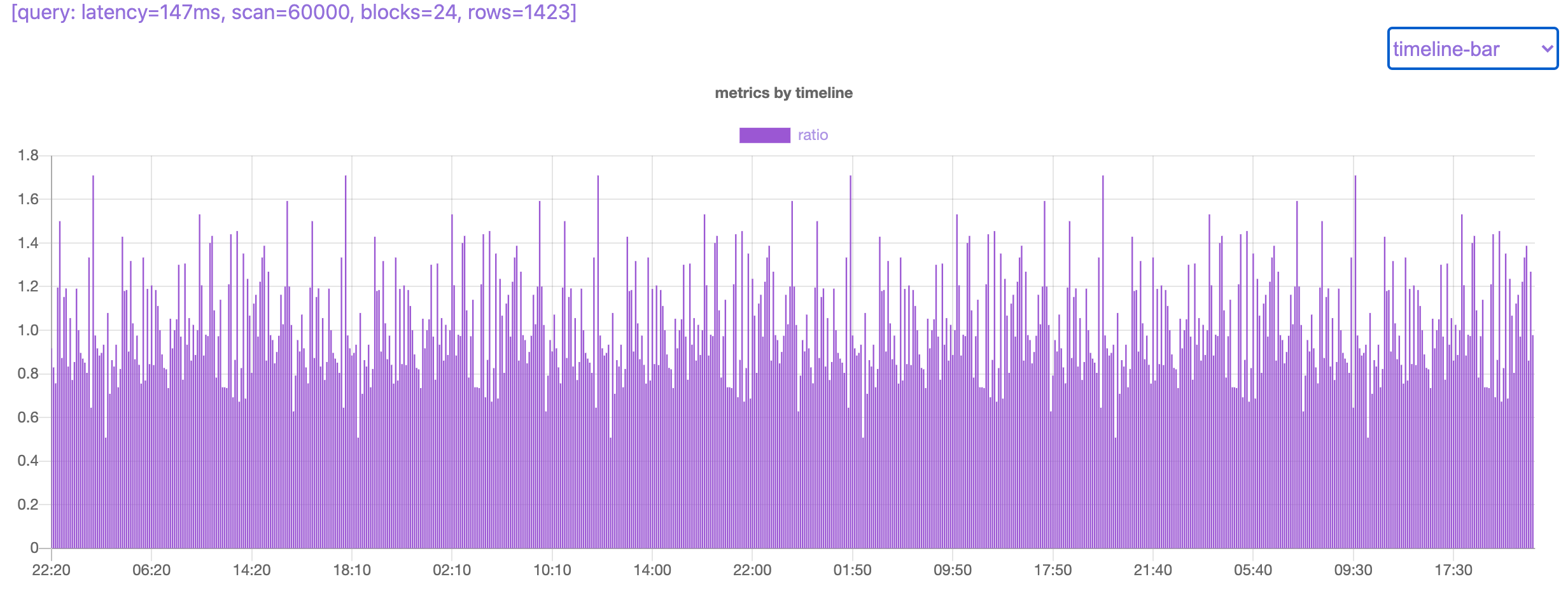1568x593 pixels.
Task: Click the dropdown chevron arrow
Action: coord(1547,48)
